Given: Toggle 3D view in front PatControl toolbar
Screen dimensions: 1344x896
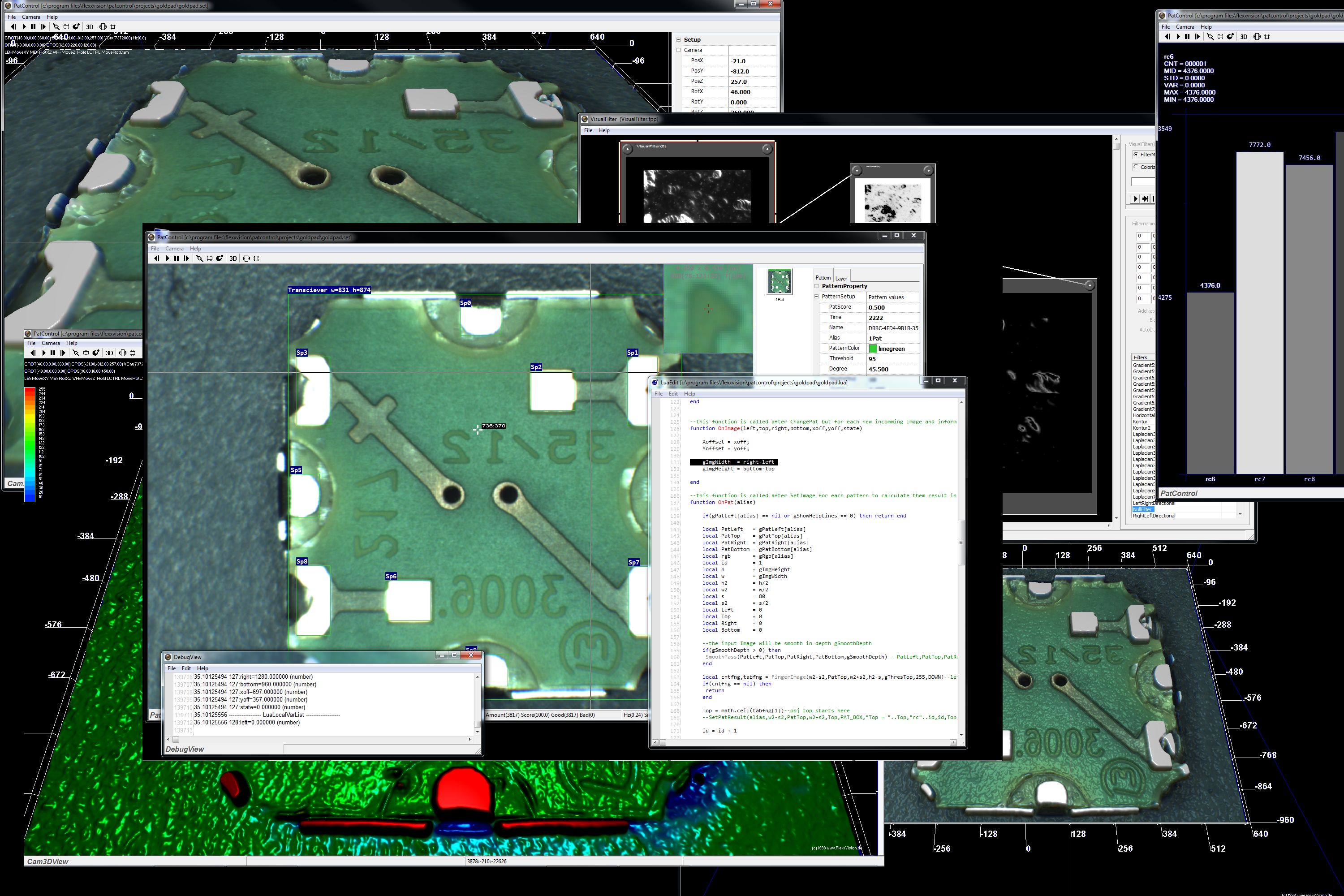Looking at the screenshot, I should (233, 258).
